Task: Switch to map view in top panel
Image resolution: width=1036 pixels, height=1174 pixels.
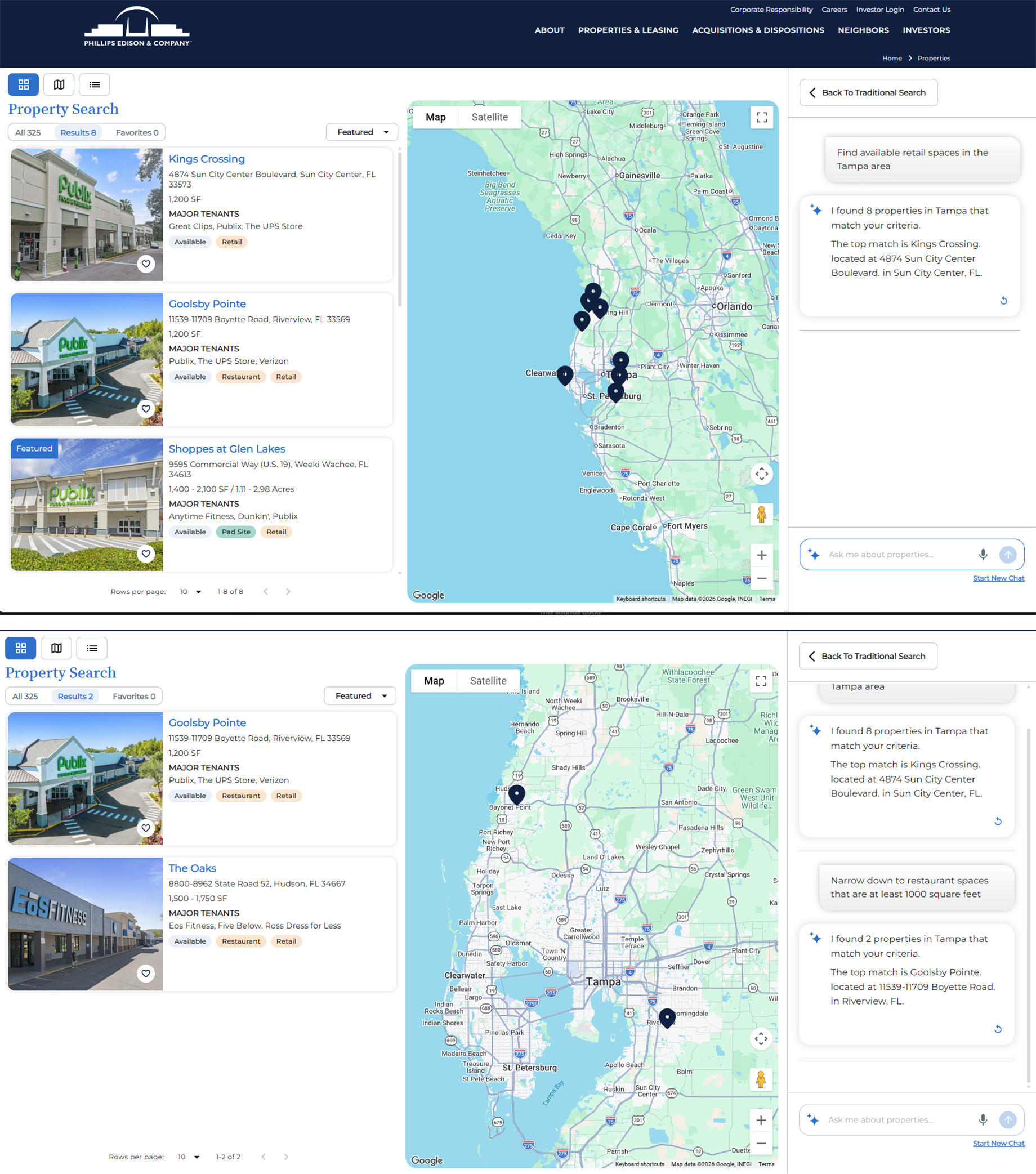Action: (59, 84)
